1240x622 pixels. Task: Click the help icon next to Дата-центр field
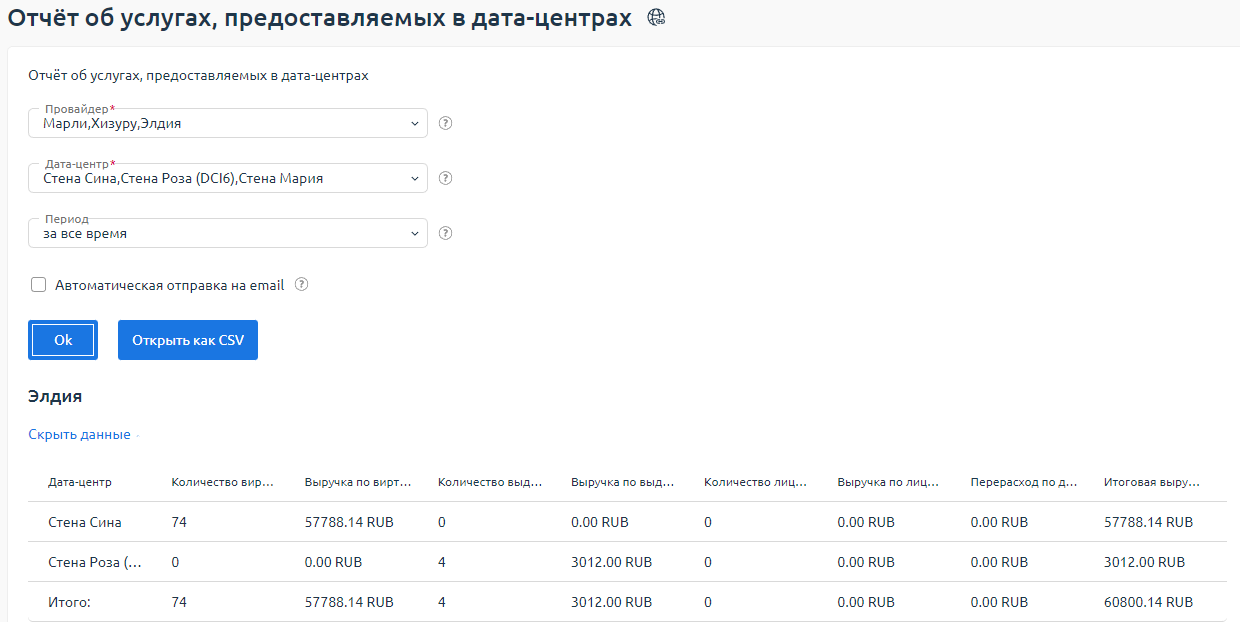446,178
